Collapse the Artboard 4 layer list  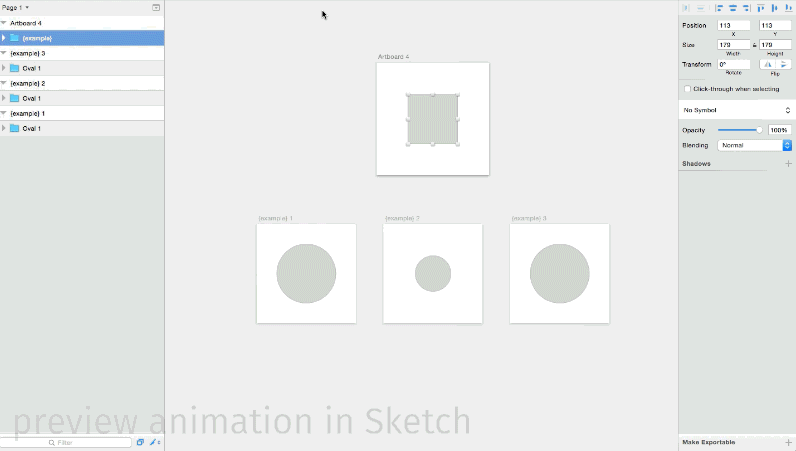[x=4, y=22]
